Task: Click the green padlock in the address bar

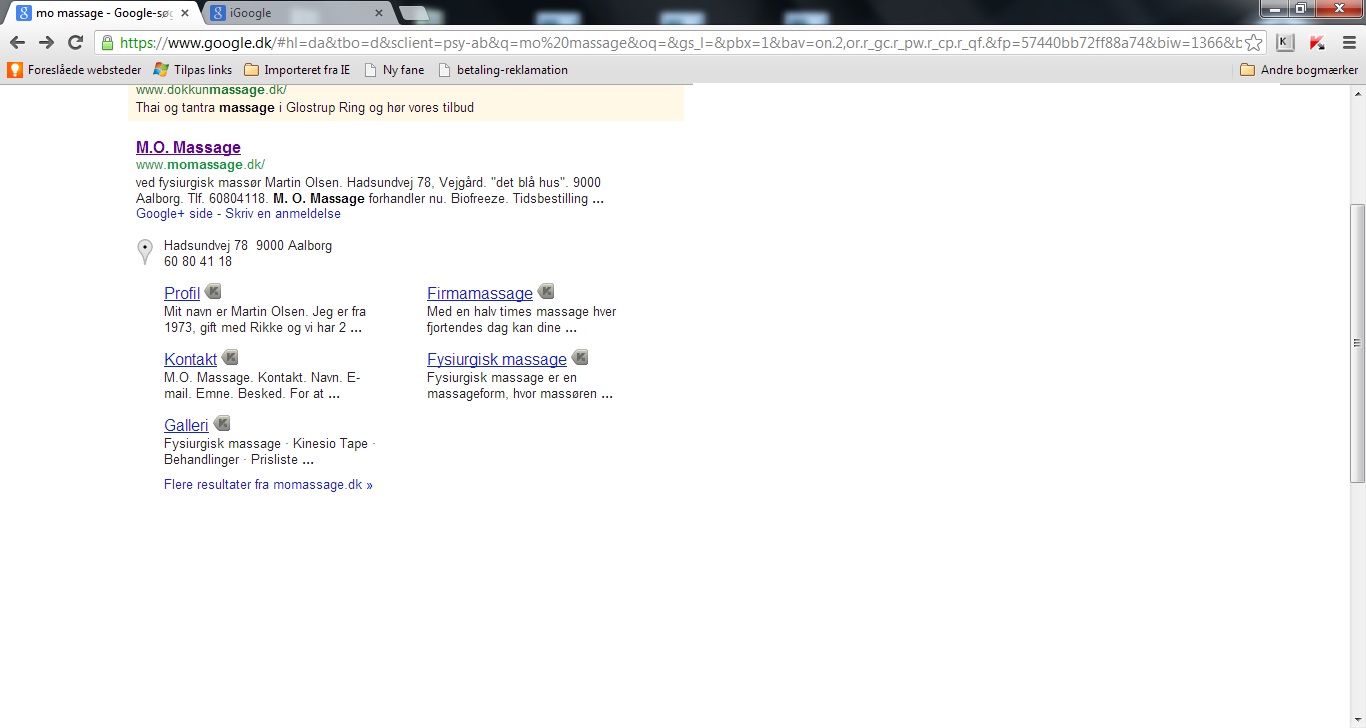Action: coord(107,42)
